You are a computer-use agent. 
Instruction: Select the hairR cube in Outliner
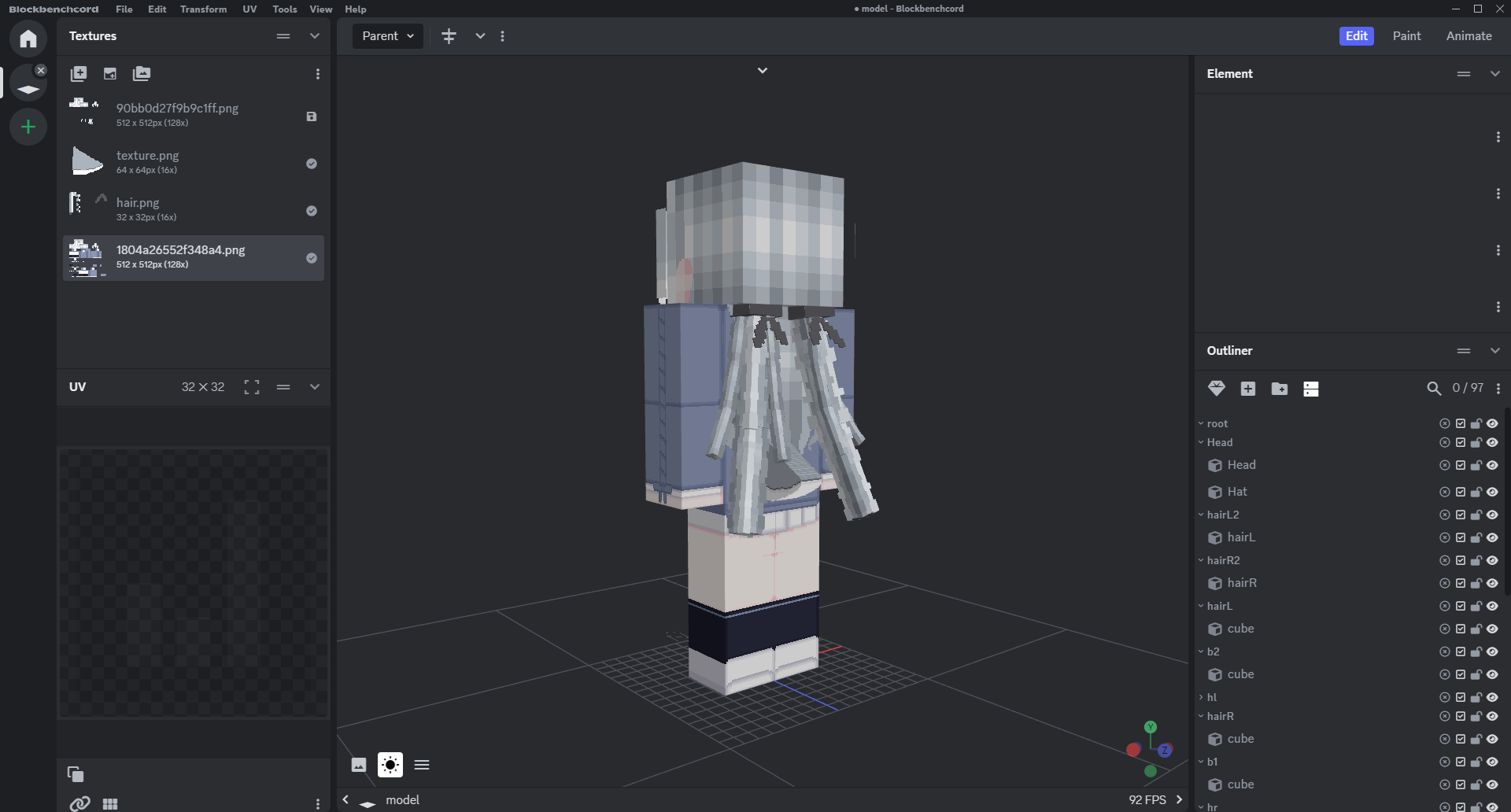[x=1242, y=583]
